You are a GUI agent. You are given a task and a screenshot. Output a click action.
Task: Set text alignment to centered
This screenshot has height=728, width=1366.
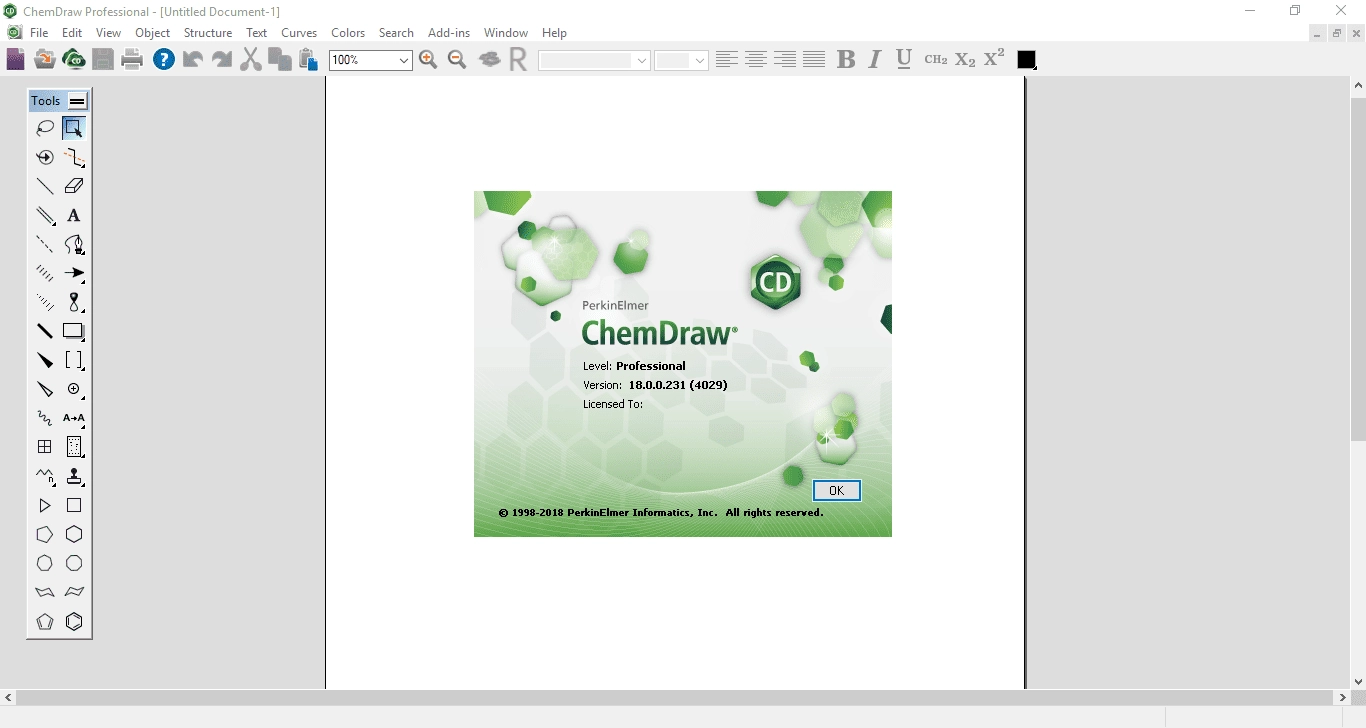pyautogui.click(x=756, y=60)
